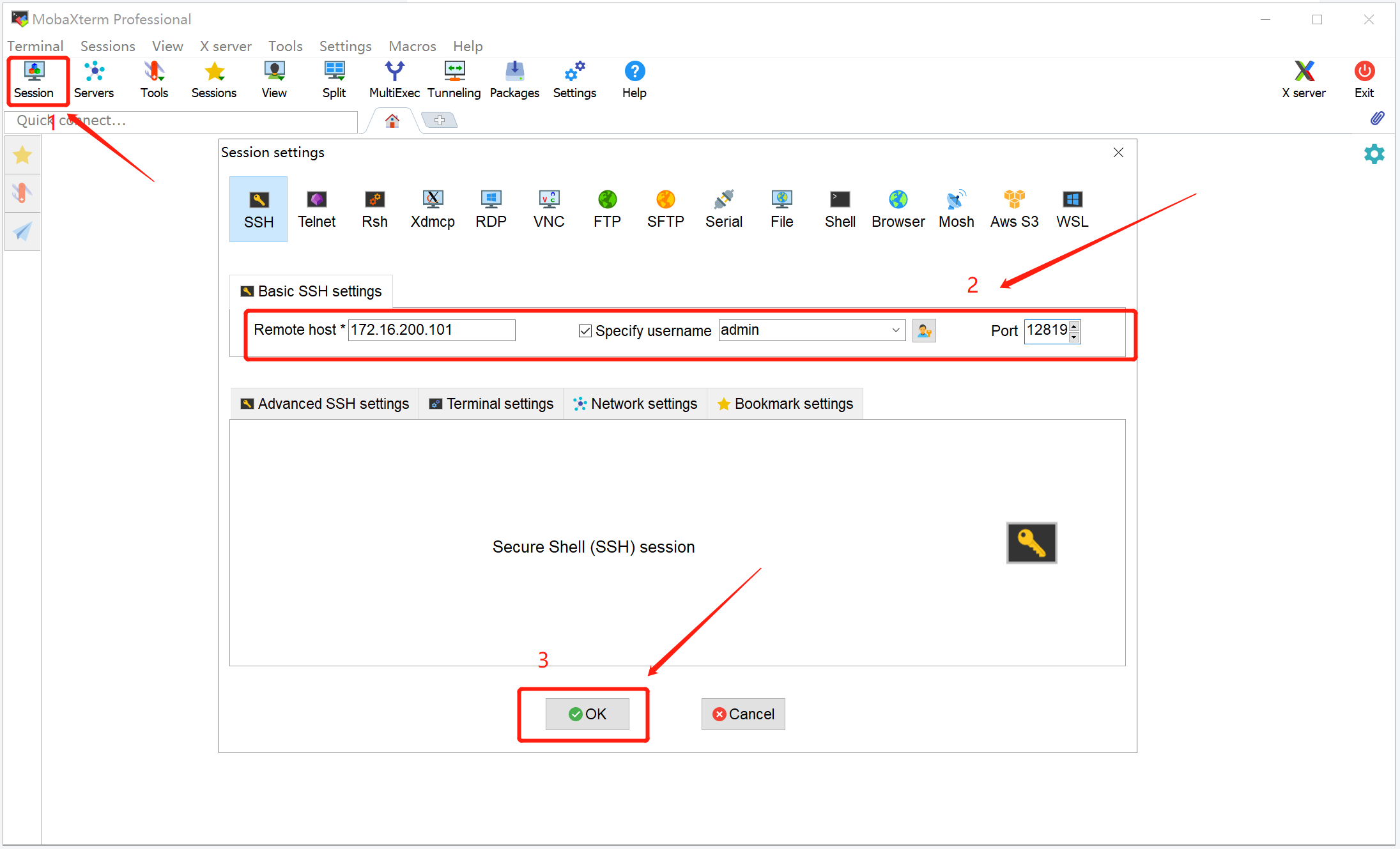Switch to Advanced SSH settings tab
The width and height of the screenshot is (1400, 849).
[325, 404]
